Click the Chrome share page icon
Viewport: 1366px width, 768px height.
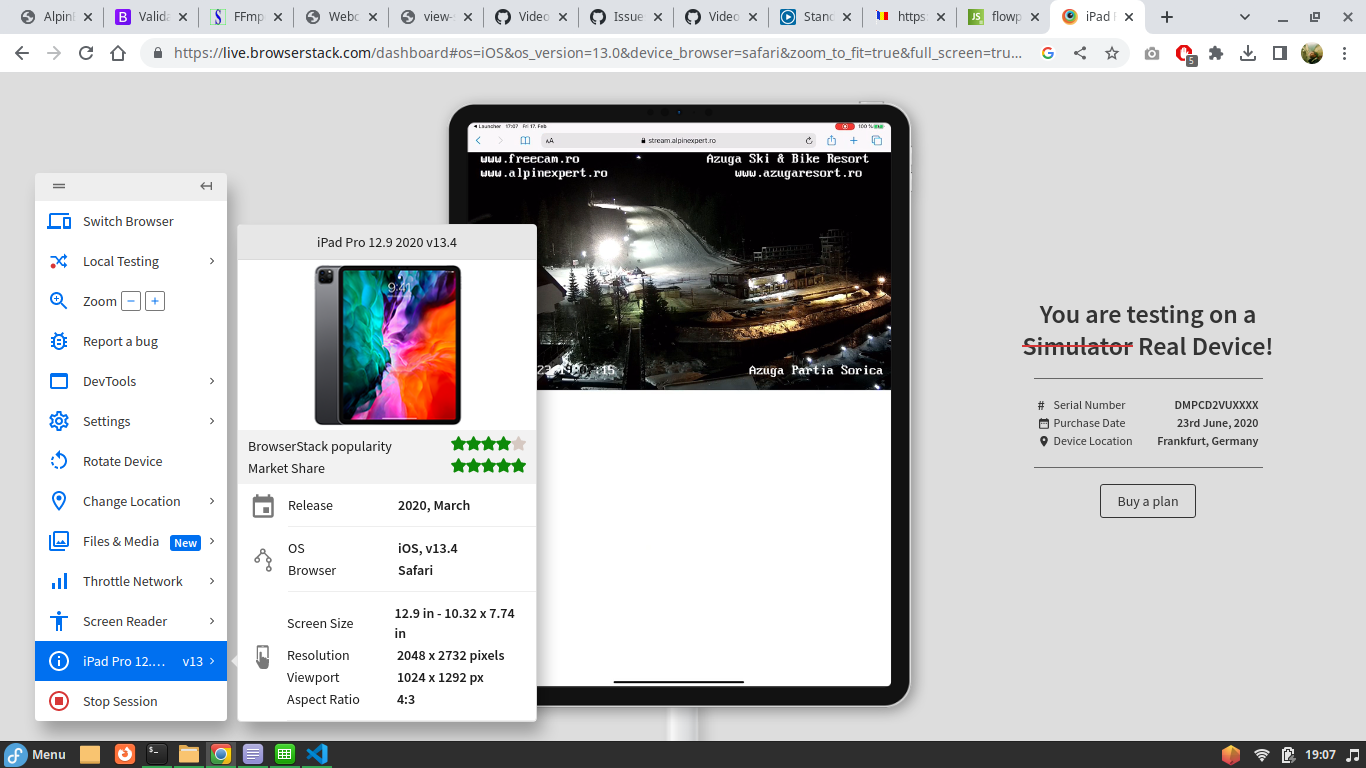pos(1080,54)
